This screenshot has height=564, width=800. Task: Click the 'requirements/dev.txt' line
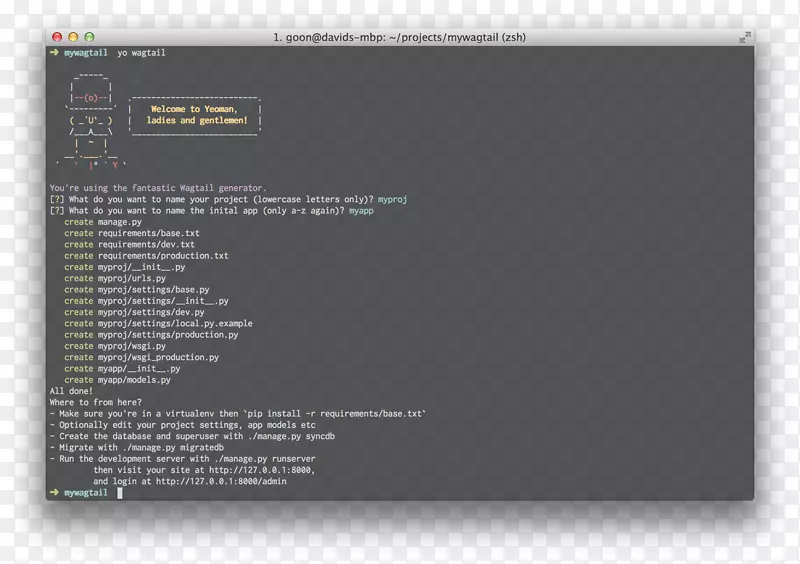pyautogui.click(x=129, y=244)
